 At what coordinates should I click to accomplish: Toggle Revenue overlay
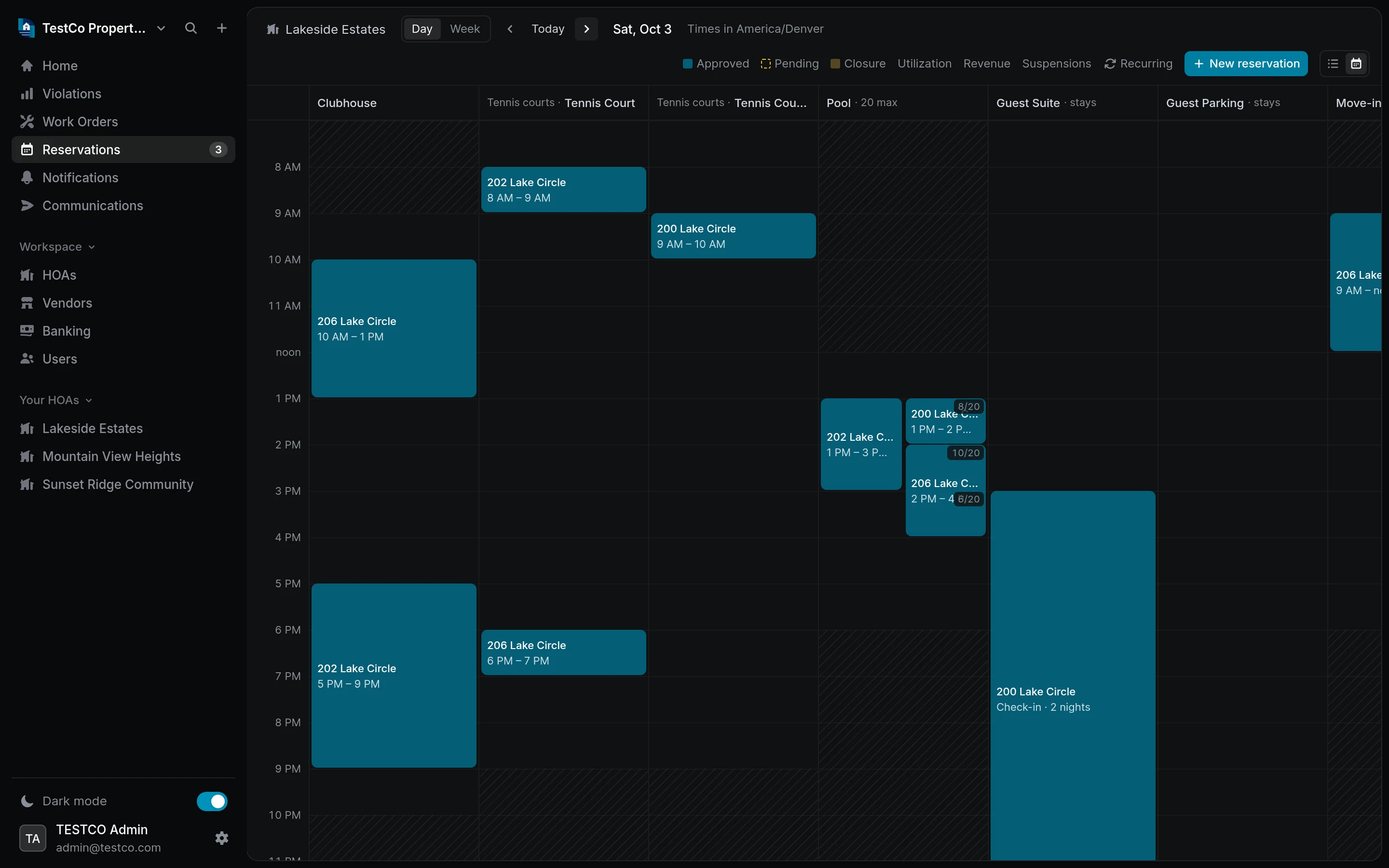(987, 64)
